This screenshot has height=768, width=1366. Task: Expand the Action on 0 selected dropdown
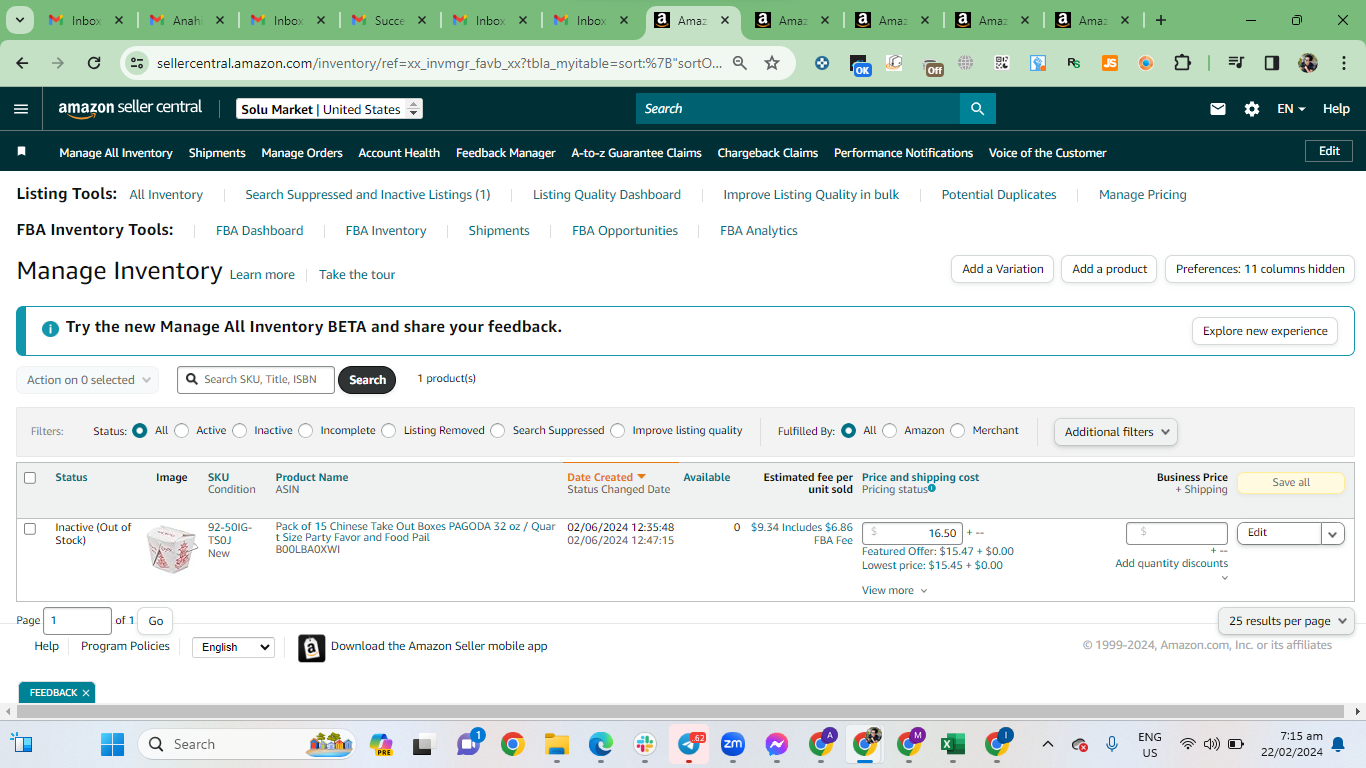point(87,380)
